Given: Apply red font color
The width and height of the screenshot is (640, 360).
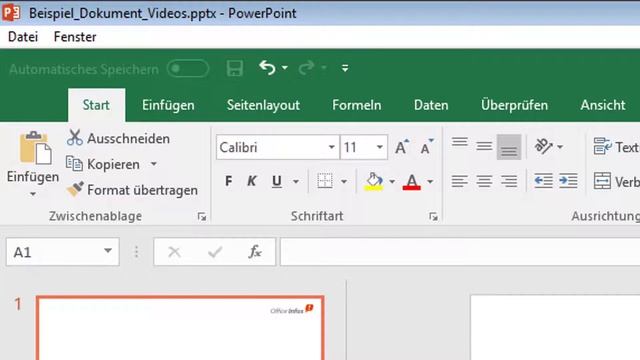Looking at the screenshot, I should (x=411, y=182).
